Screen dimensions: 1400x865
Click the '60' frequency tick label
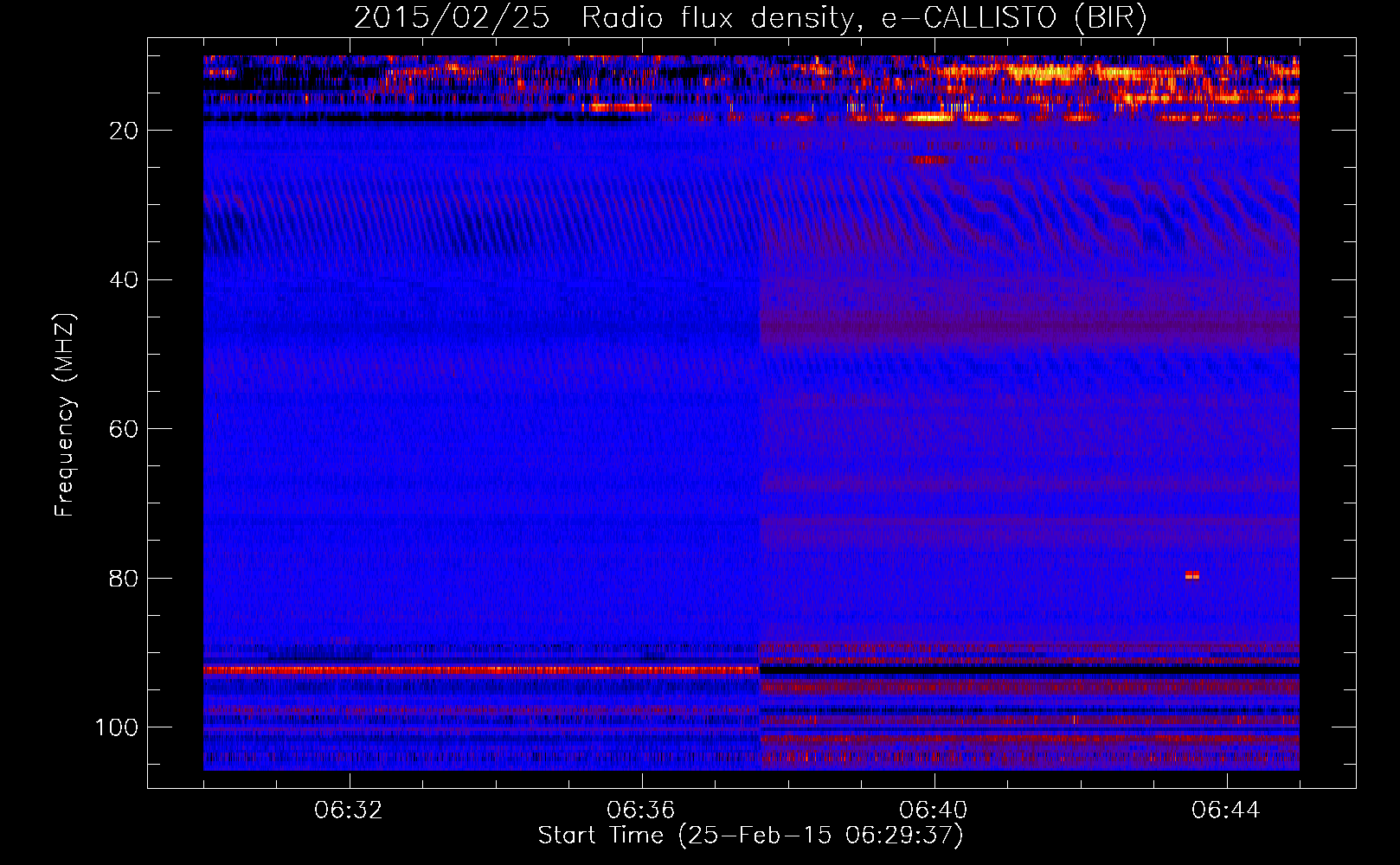[124, 429]
